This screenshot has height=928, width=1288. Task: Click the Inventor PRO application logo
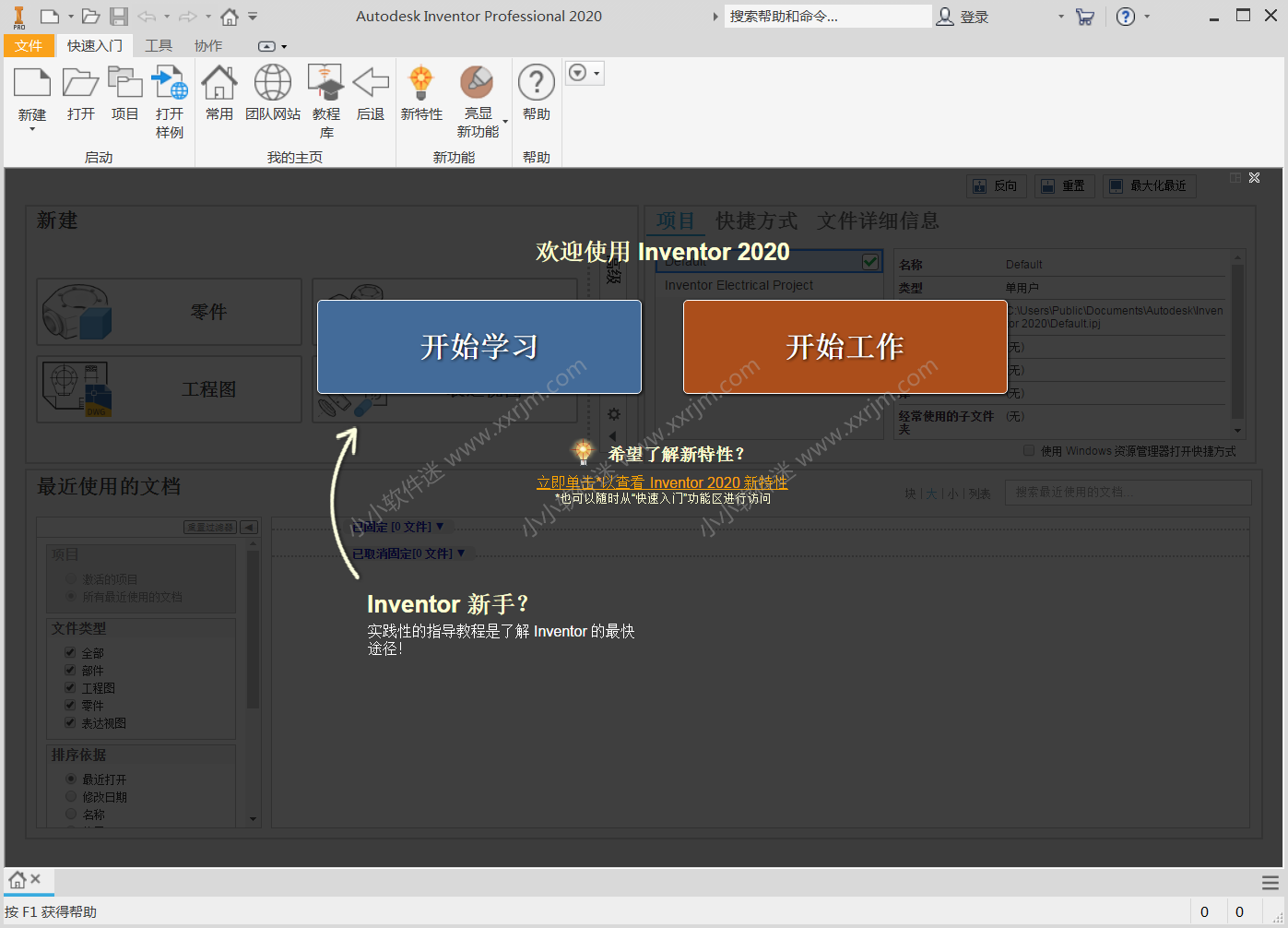(18, 17)
